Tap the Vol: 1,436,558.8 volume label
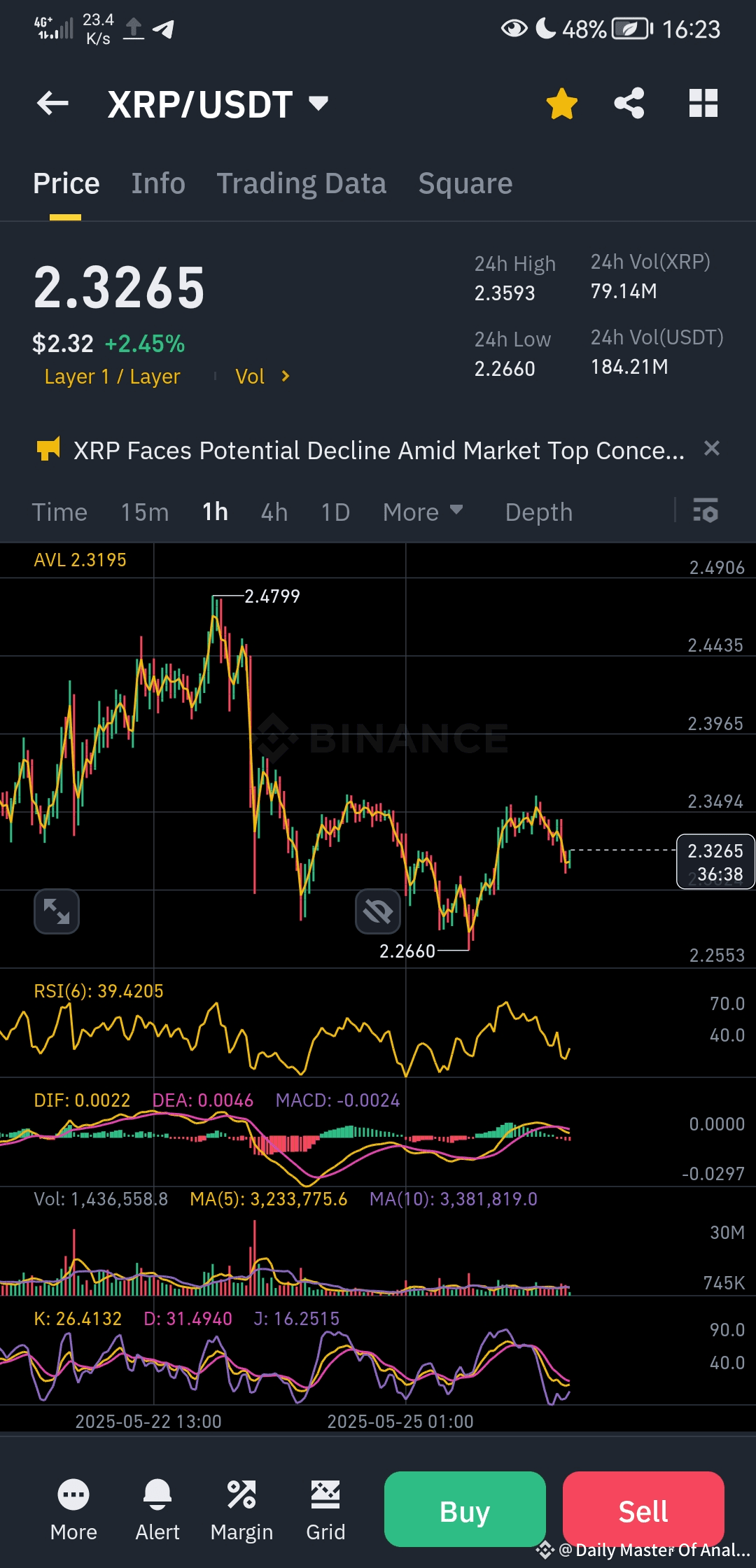This screenshot has width=756, height=1568. tap(101, 1199)
